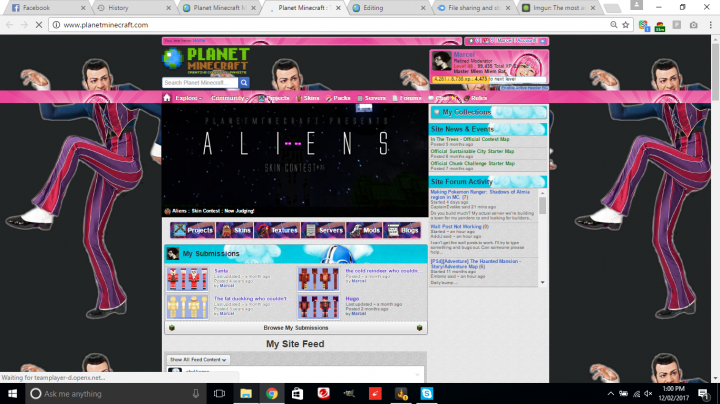The height and width of the screenshot is (404, 720).
Task: Open the Textures tile button
Action: (x=277, y=230)
